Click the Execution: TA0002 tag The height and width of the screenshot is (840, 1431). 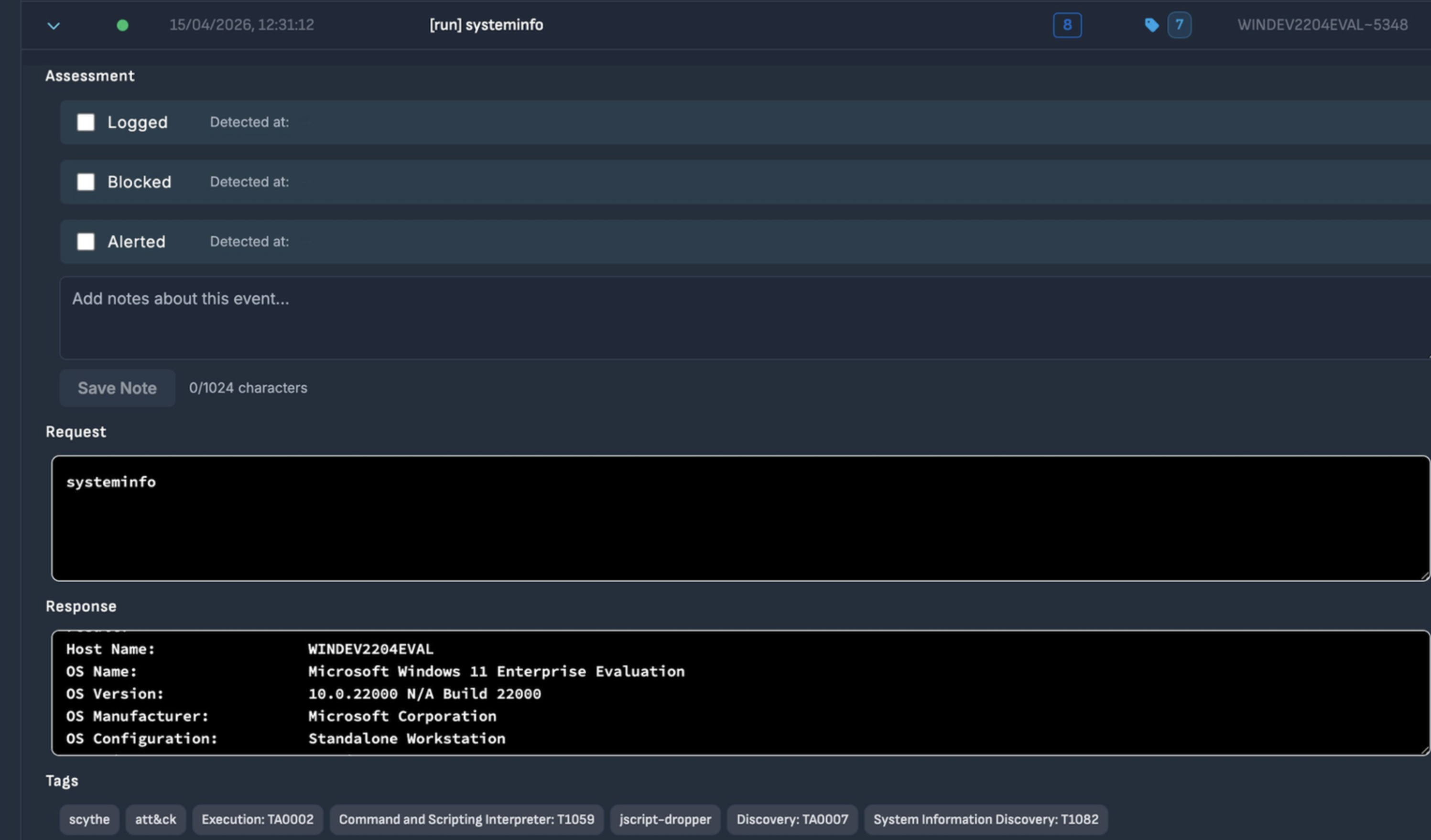click(257, 819)
